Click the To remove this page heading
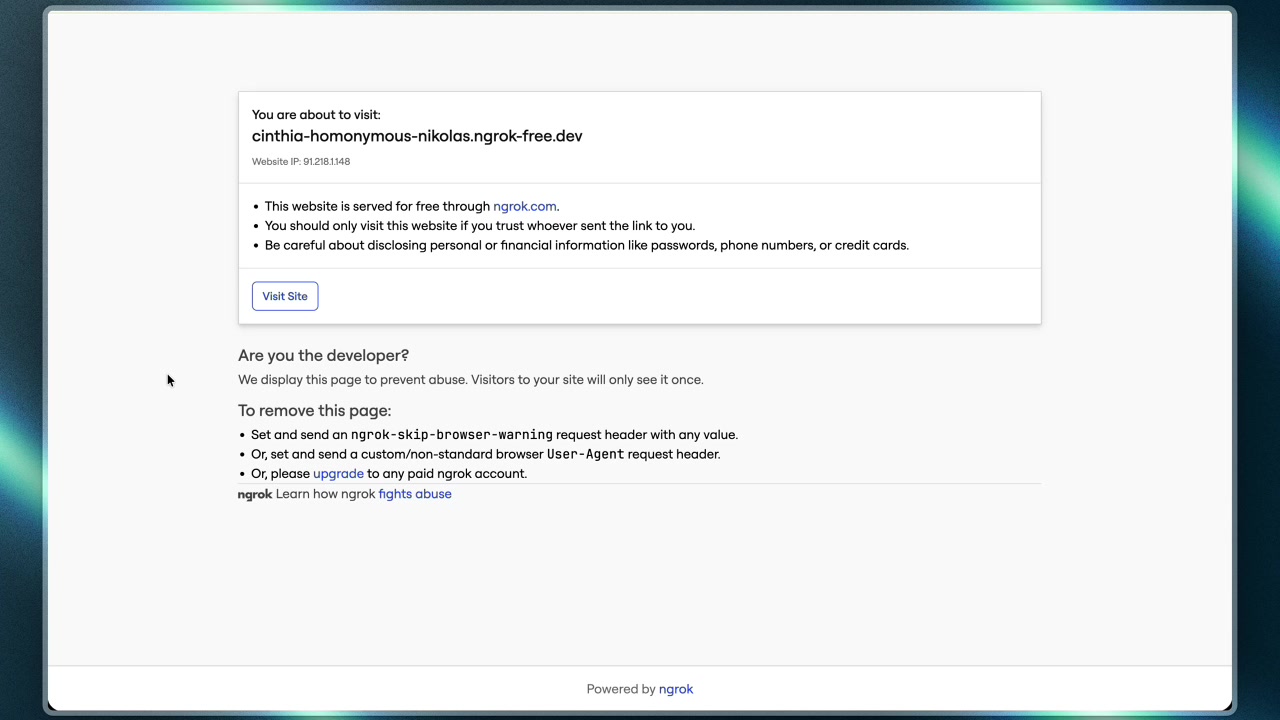Image resolution: width=1280 pixels, height=720 pixels. [314, 410]
